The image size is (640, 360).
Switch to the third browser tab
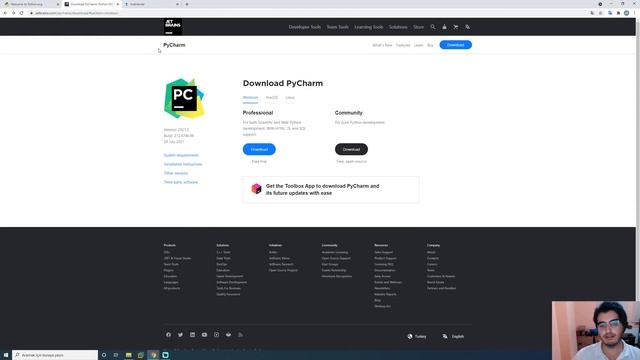pyautogui.click(x=151, y=4)
